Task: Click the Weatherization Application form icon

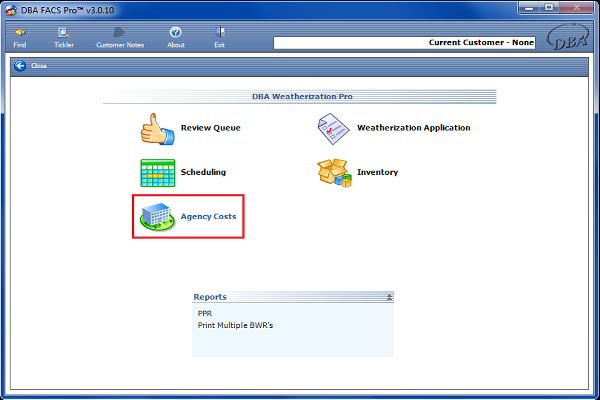Action: click(x=333, y=129)
